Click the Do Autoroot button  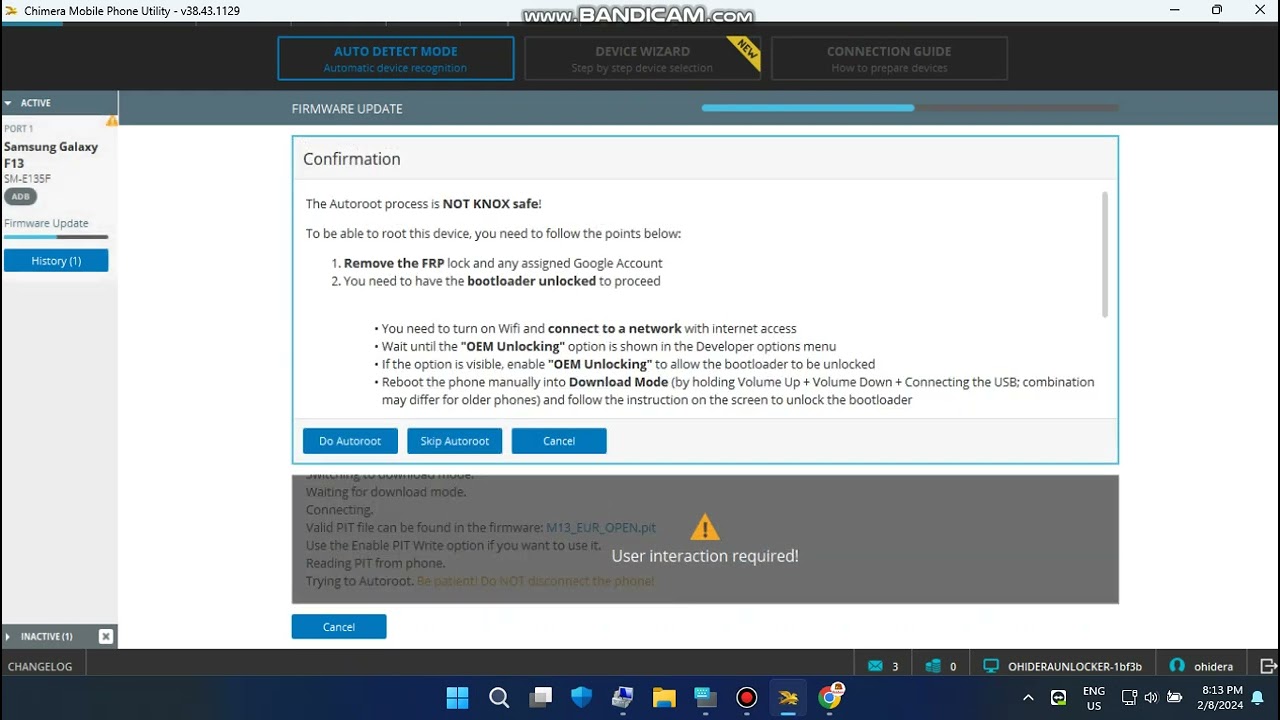pyautogui.click(x=350, y=441)
